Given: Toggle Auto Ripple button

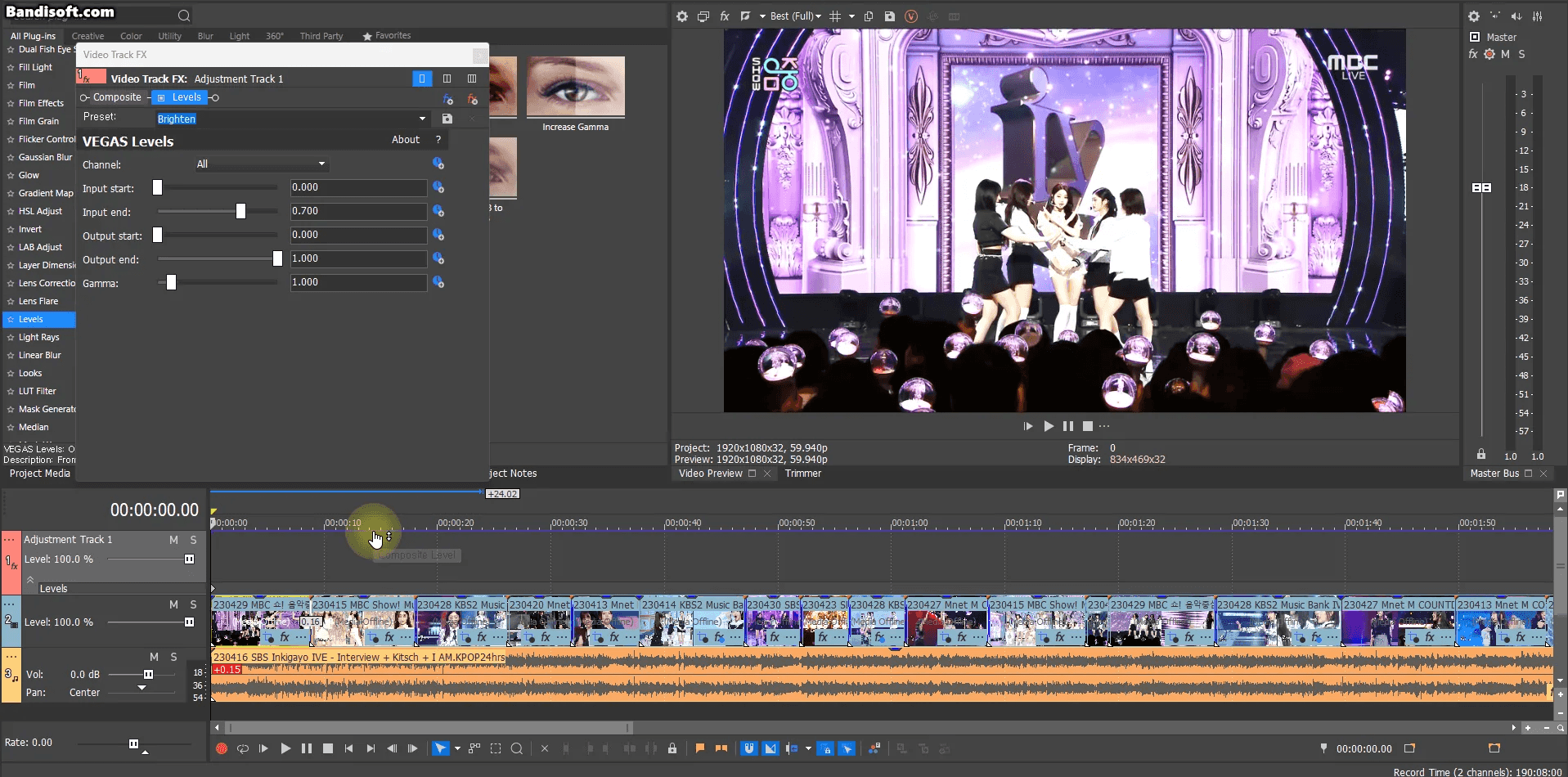Looking at the screenshot, I should click(792, 748).
